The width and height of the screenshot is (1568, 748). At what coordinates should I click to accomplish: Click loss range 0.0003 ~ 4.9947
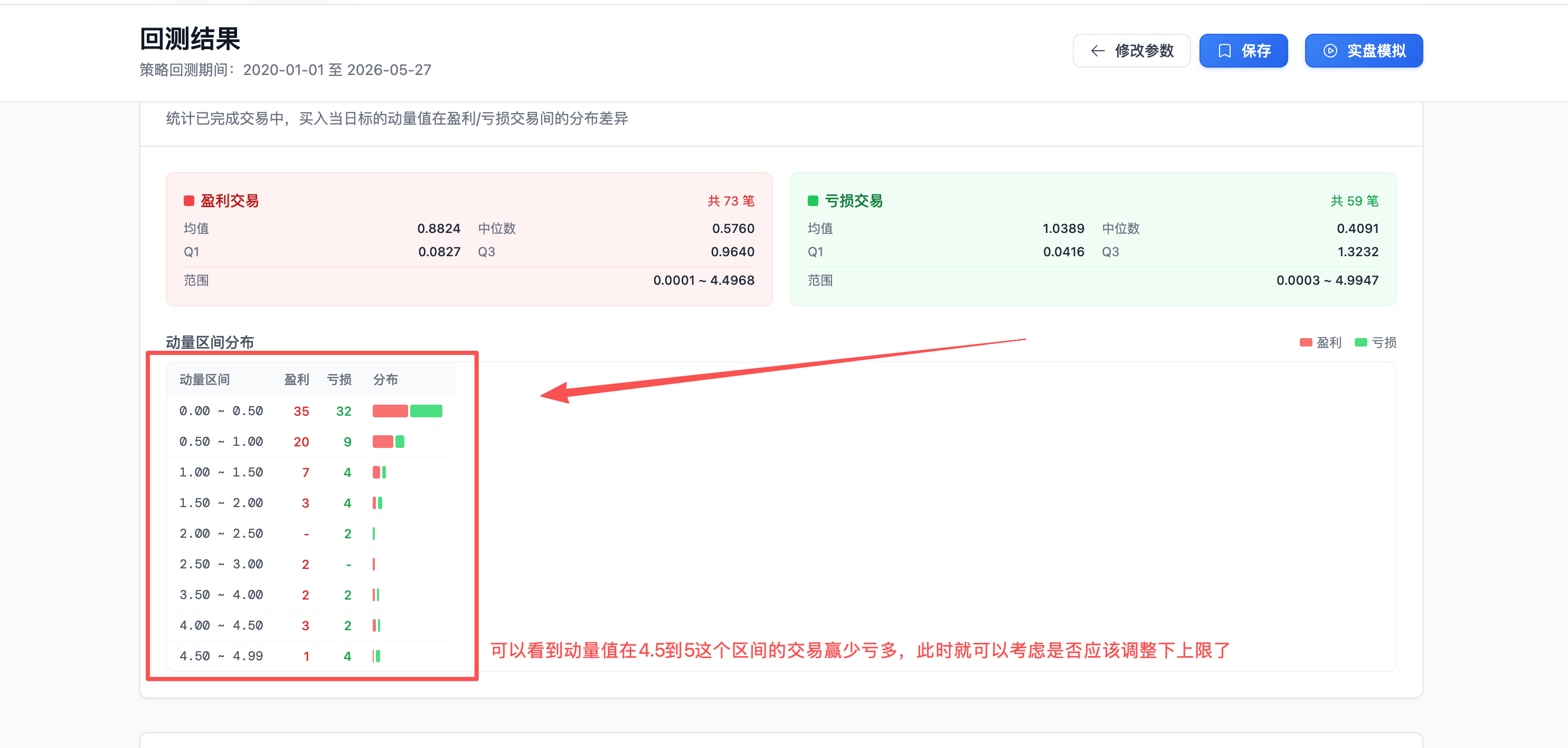[1328, 280]
